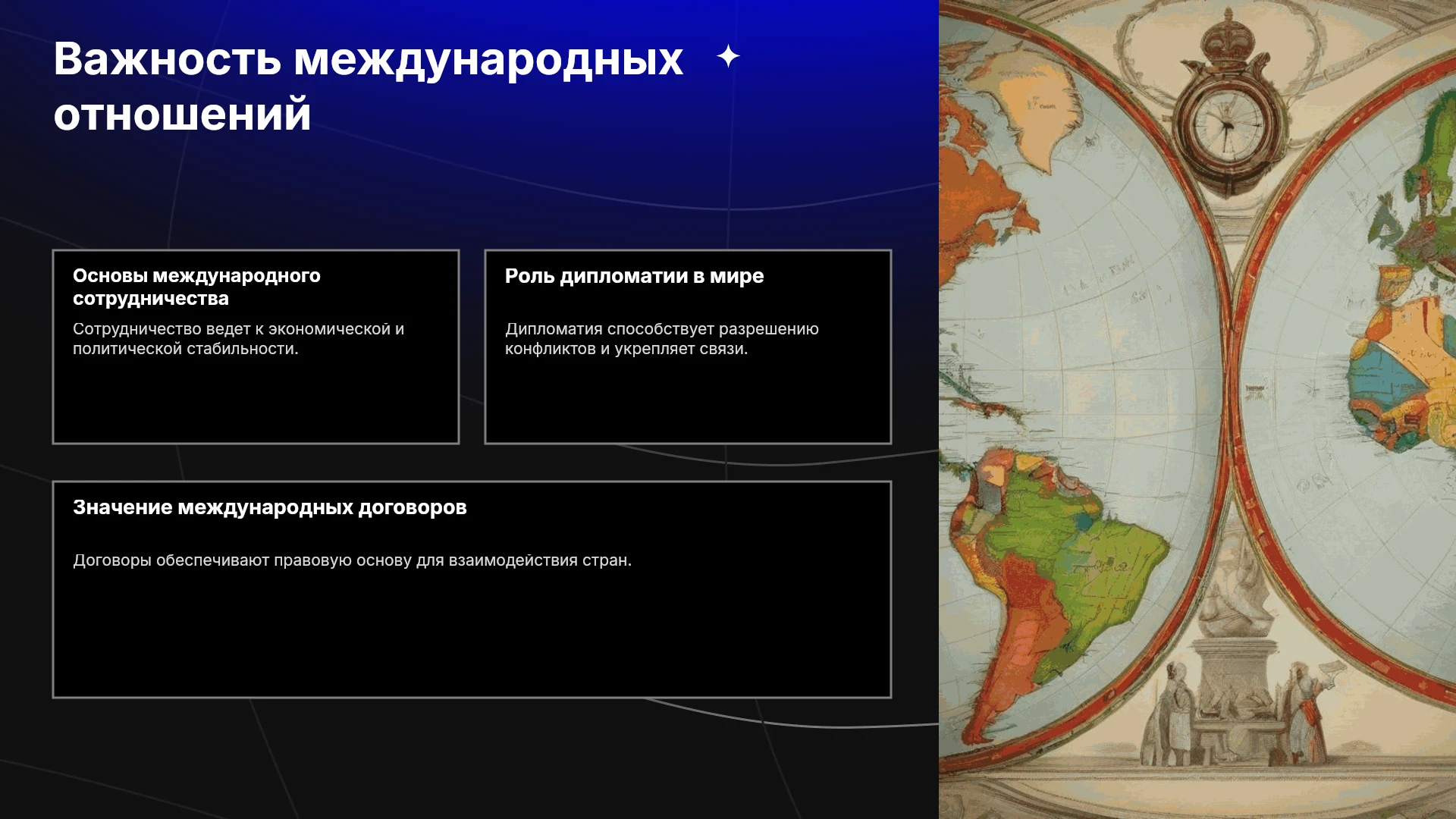Click the sparkle star icon beside title

point(728,56)
